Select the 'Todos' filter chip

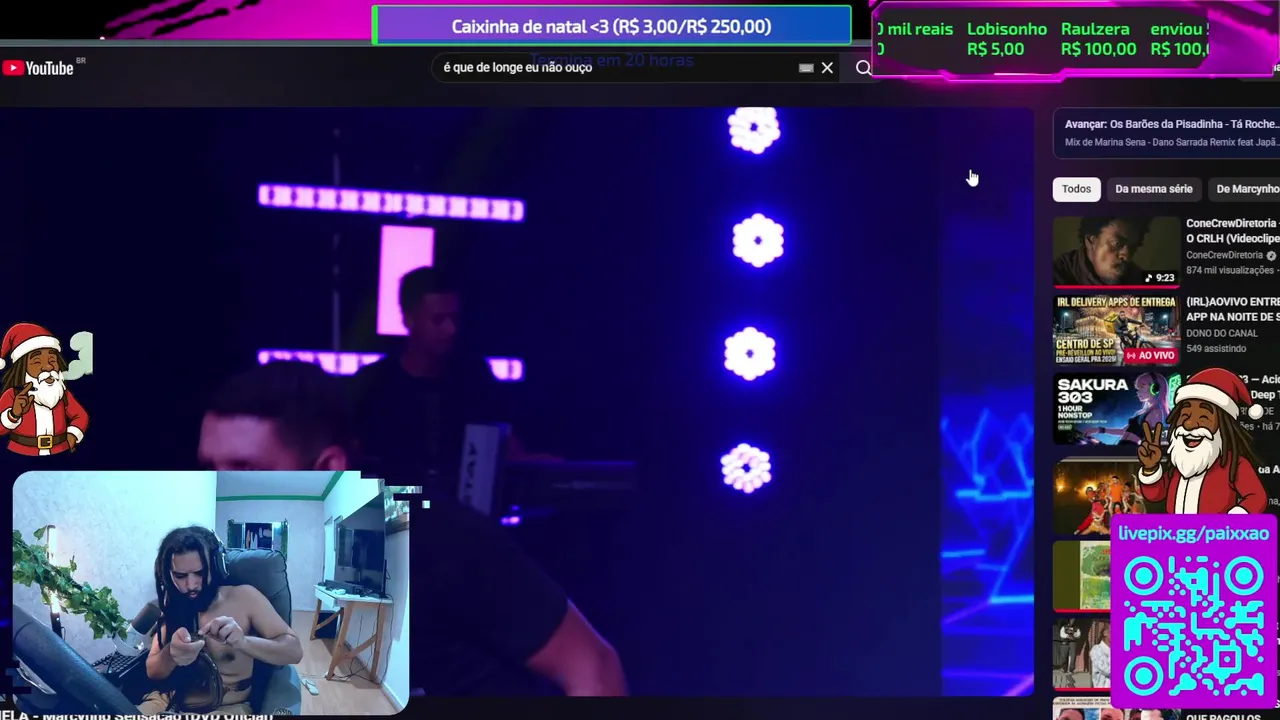point(1076,189)
